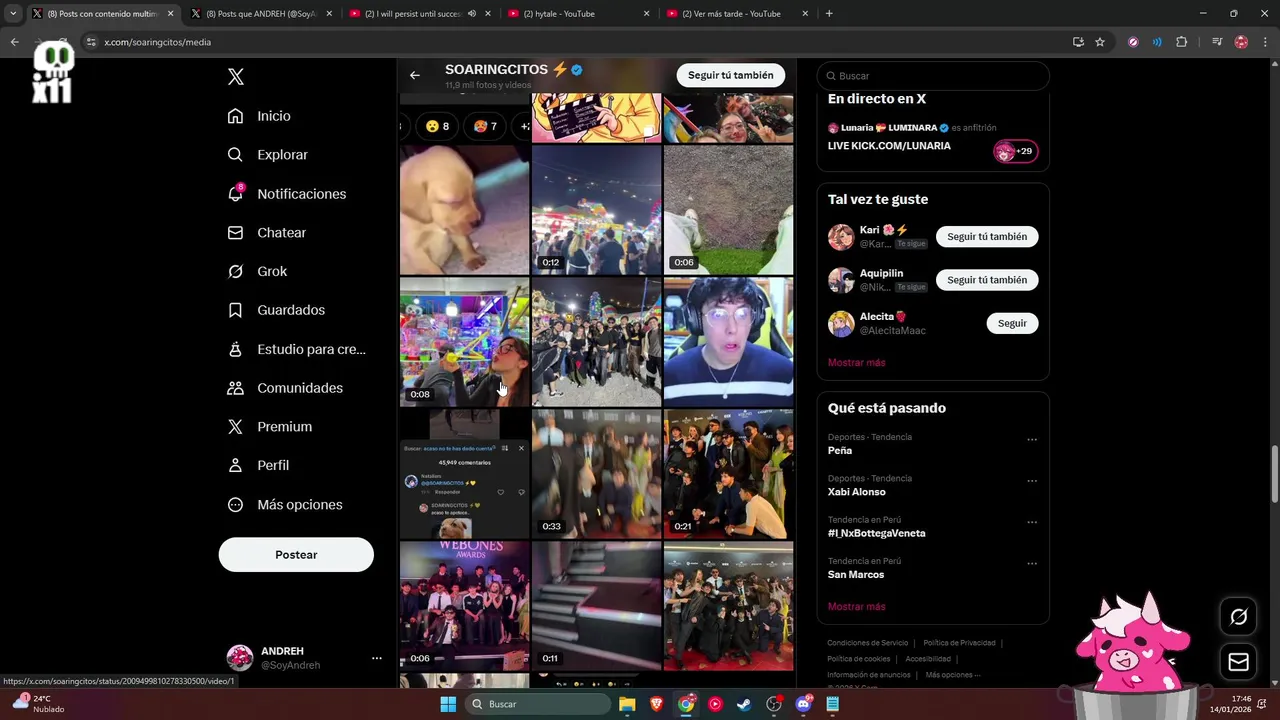Open options ellipsis for San Marcos trend

(x=1032, y=564)
